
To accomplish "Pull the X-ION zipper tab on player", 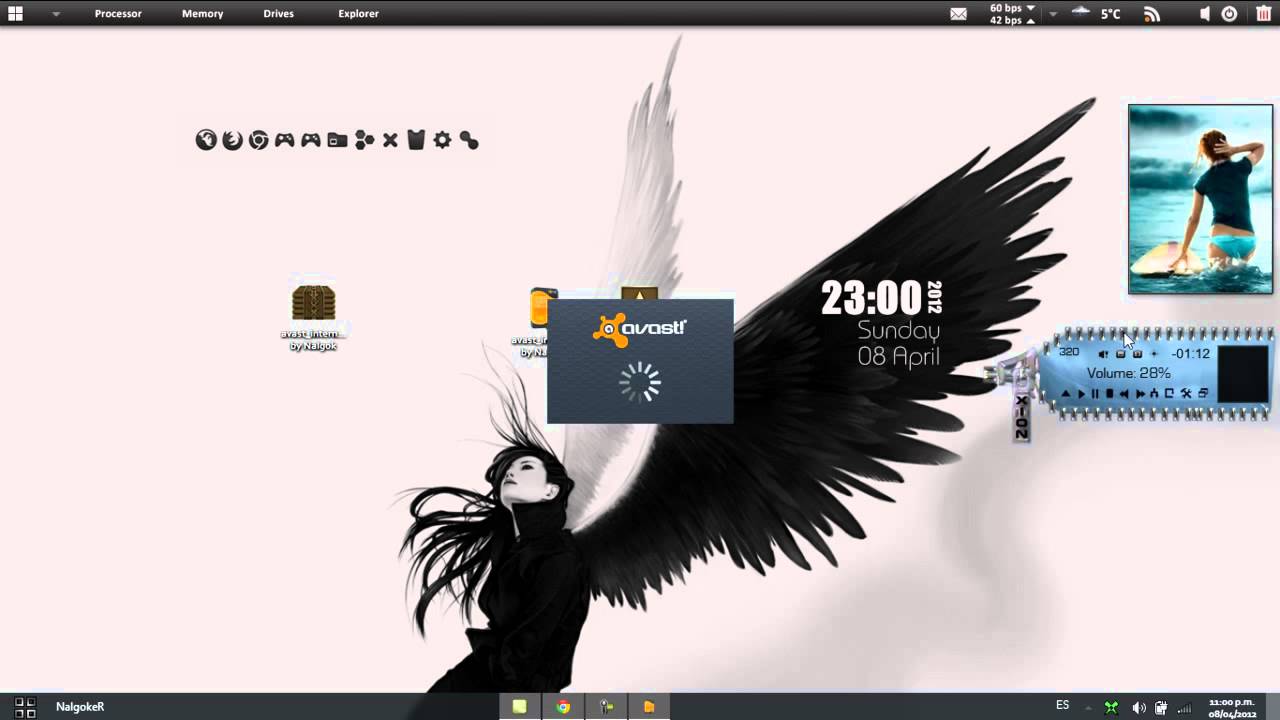I will 1021,416.
